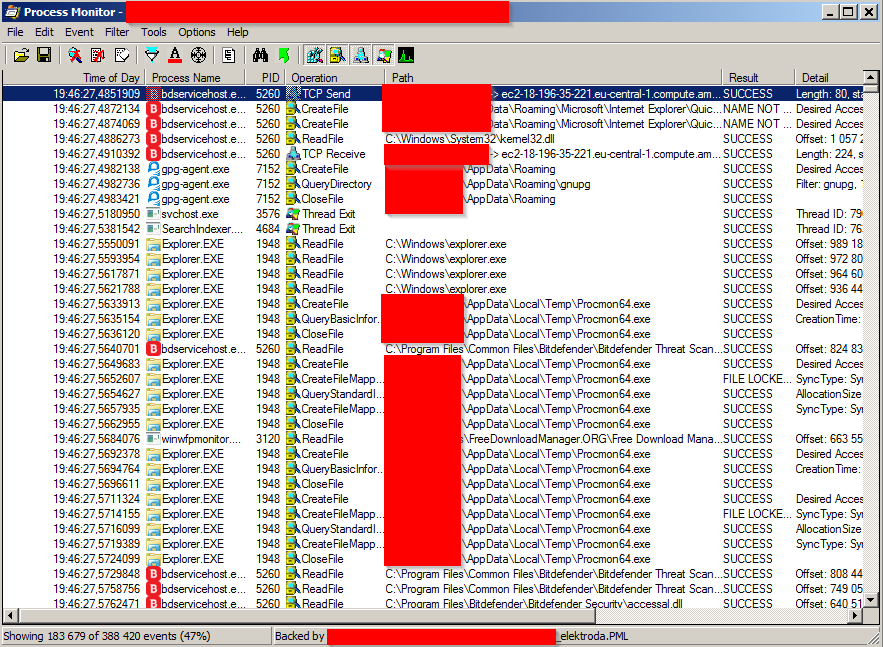
Task: Select the TCP Receive row from bdservicehost
Action: [x=432, y=154]
